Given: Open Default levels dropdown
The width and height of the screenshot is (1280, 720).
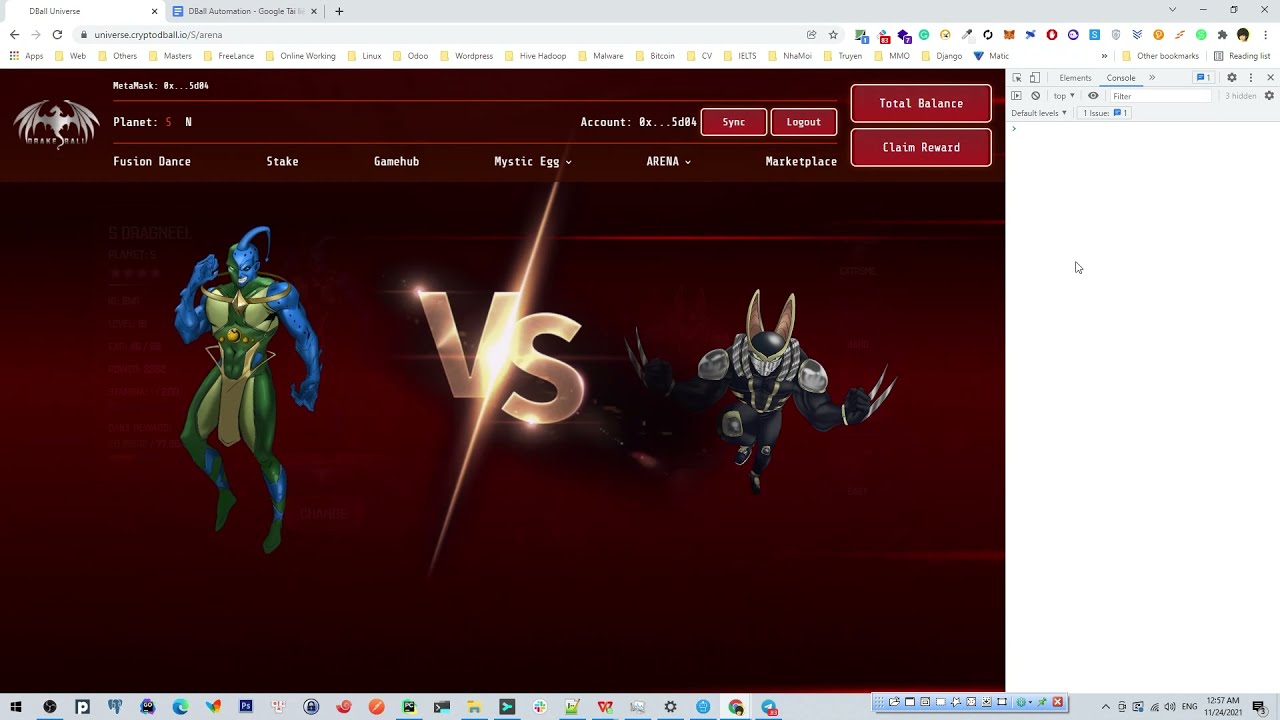Looking at the screenshot, I should pos(1039,113).
